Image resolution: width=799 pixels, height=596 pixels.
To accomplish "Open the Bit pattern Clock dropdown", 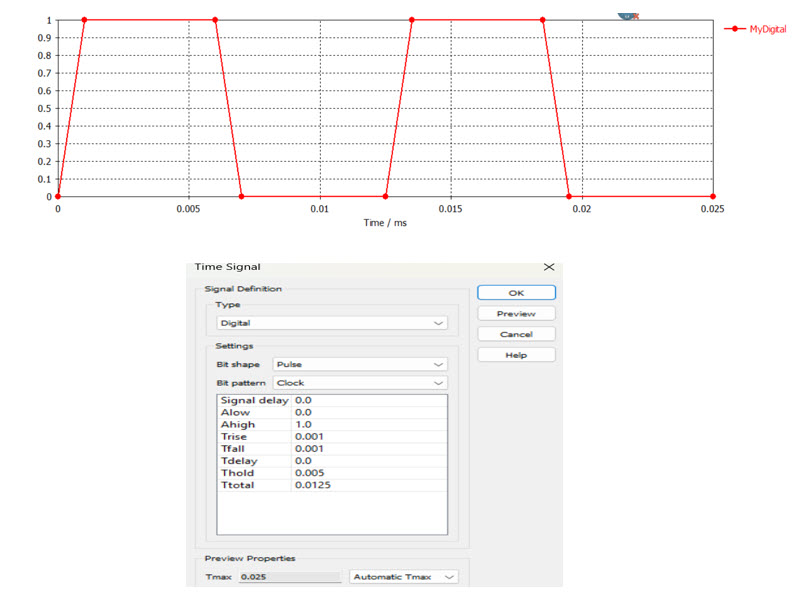I will click(360, 382).
